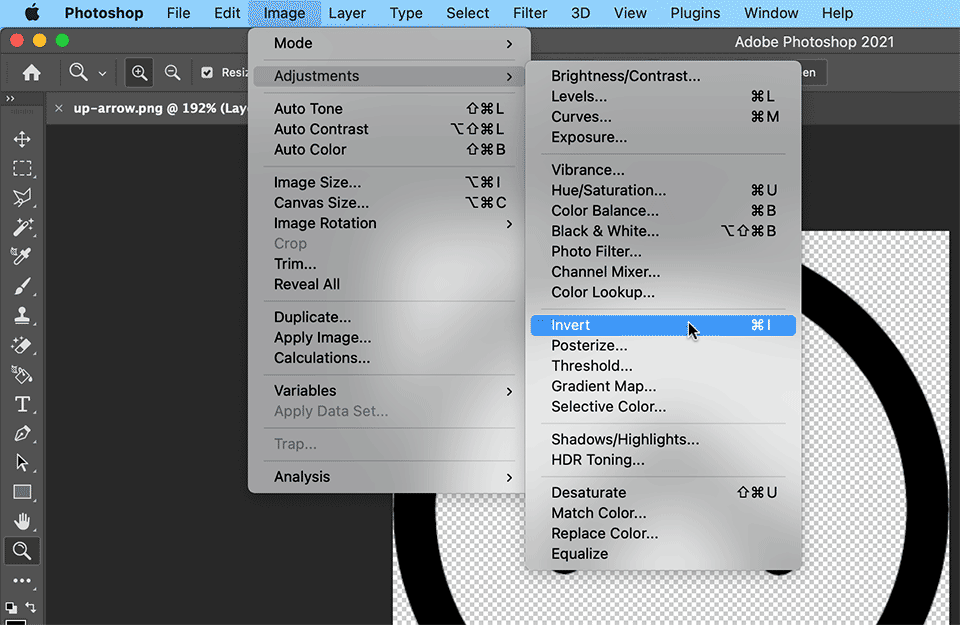Open the Apple menu
Image resolution: width=960 pixels, height=625 pixels.
32,13
